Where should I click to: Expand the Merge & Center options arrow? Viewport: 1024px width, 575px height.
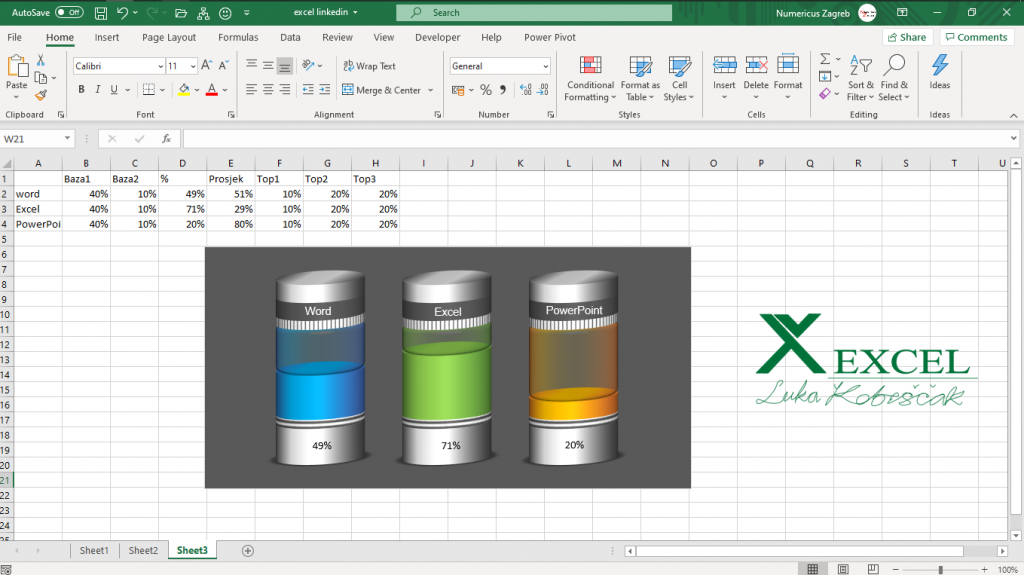click(x=430, y=90)
